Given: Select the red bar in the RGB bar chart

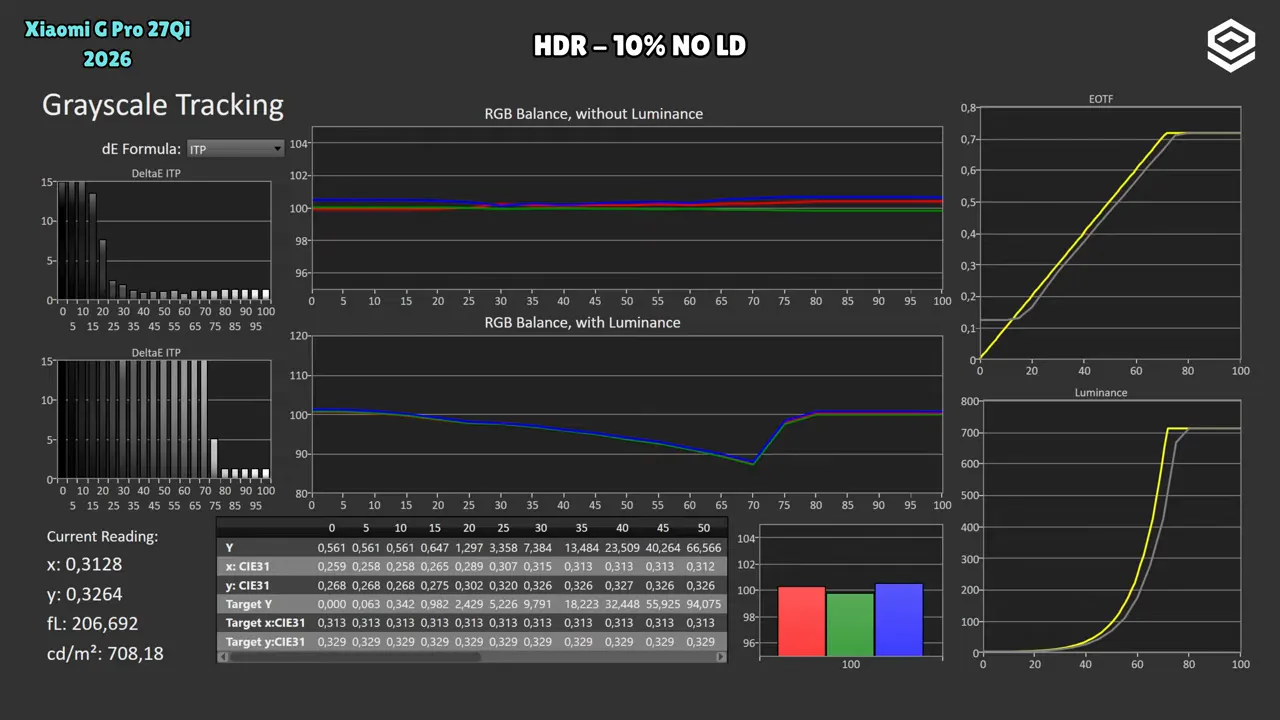Looking at the screenshot, I should (x=801, y=622).
